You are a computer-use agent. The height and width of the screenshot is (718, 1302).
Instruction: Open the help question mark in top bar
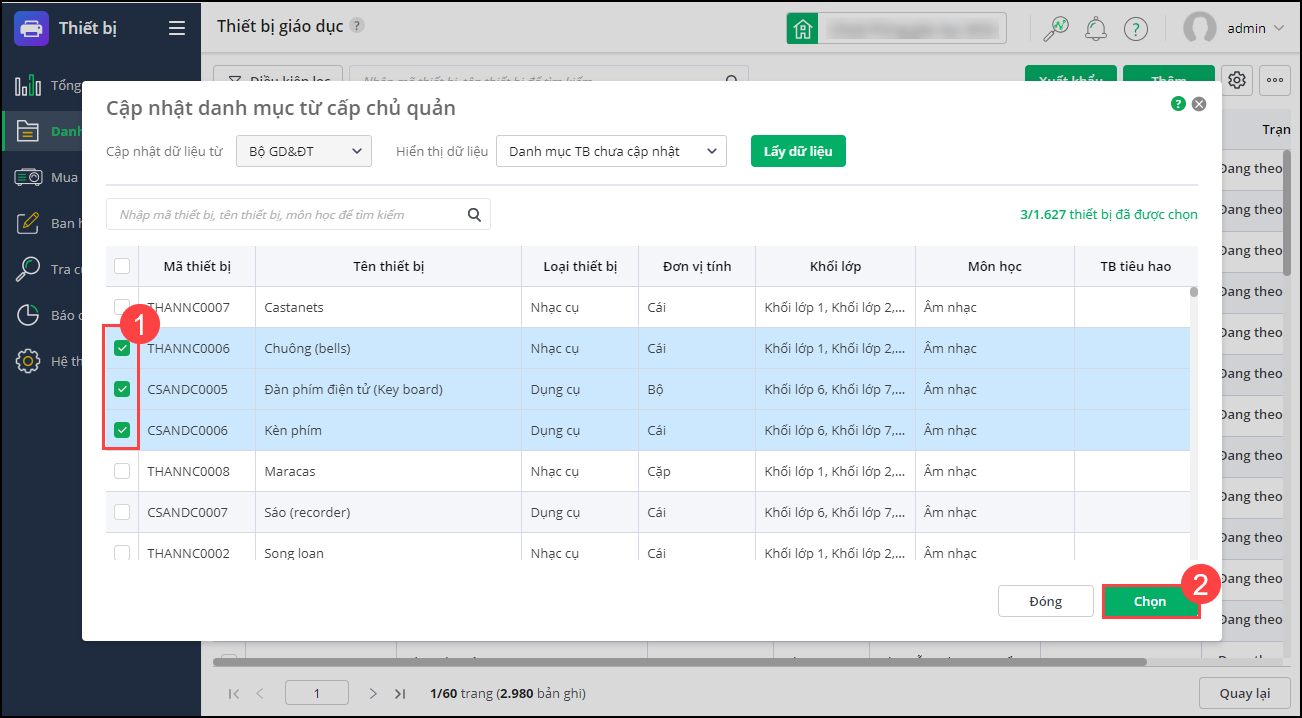coord(1135,29)
